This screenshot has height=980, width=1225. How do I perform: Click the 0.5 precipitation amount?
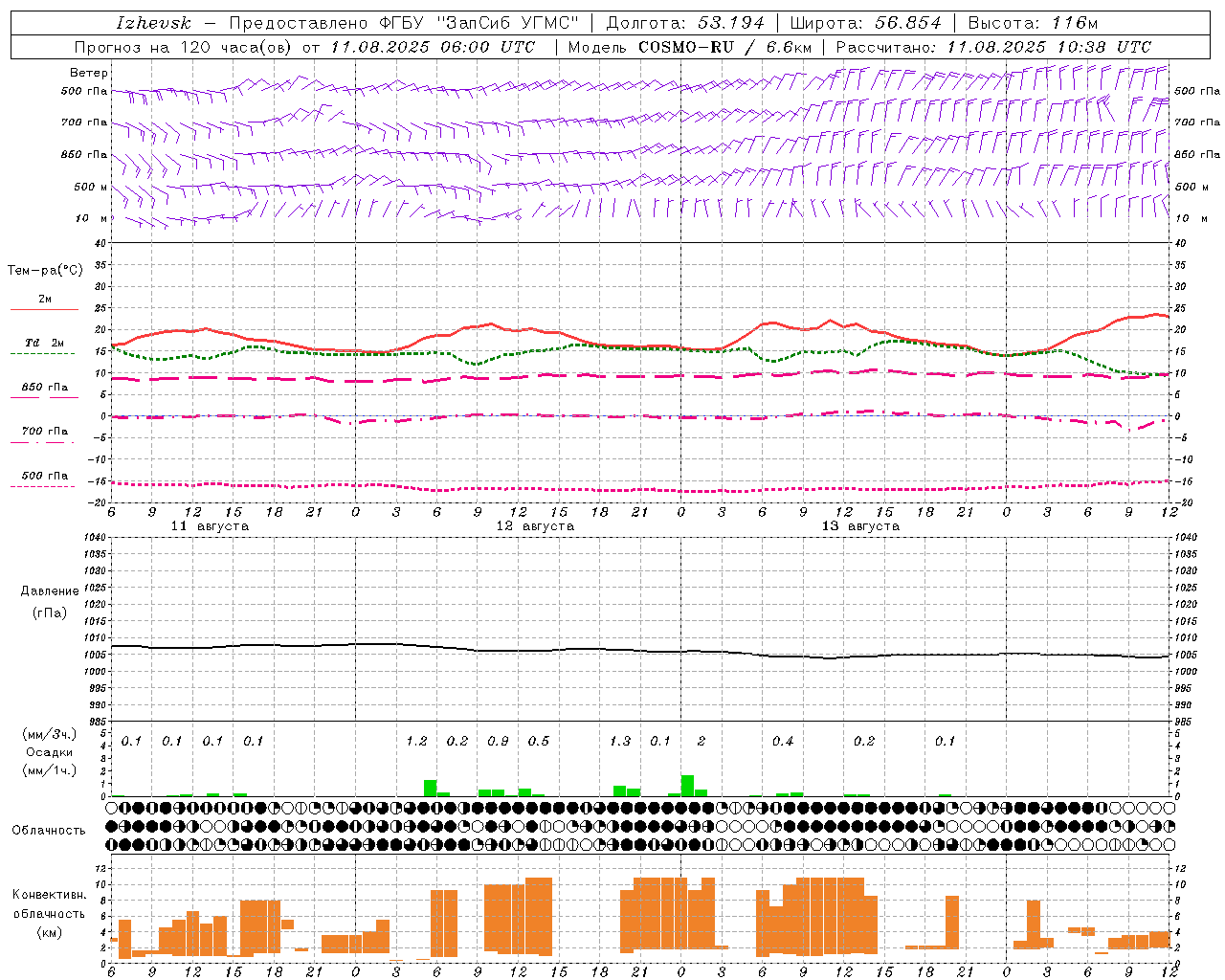pyautogui.click(x=539, y=742)
